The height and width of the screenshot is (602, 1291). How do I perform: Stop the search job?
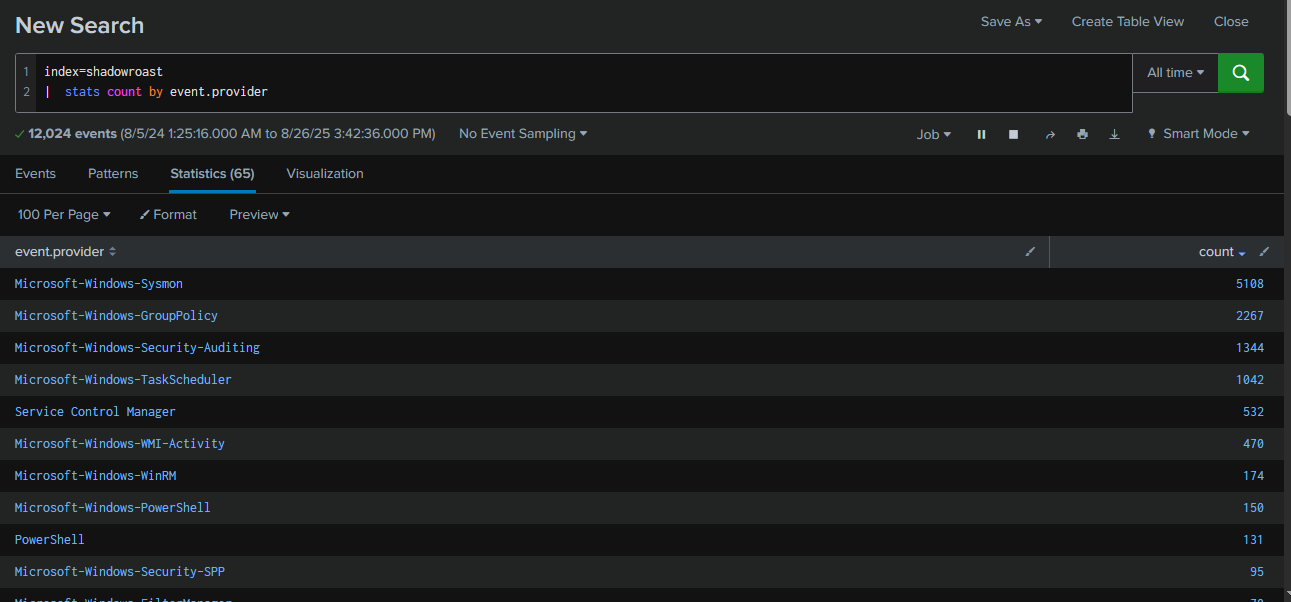point(1013,134)
